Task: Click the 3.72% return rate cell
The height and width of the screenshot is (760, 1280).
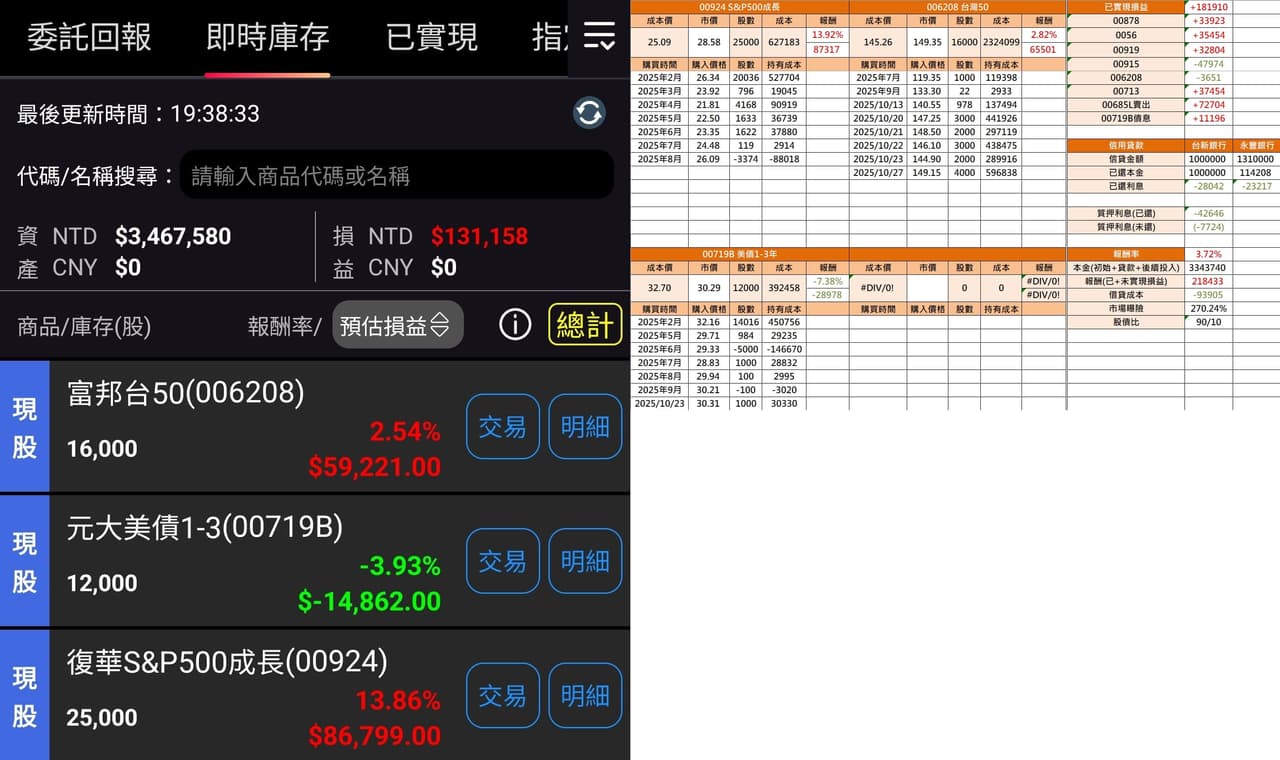Action: (1209, 254)
